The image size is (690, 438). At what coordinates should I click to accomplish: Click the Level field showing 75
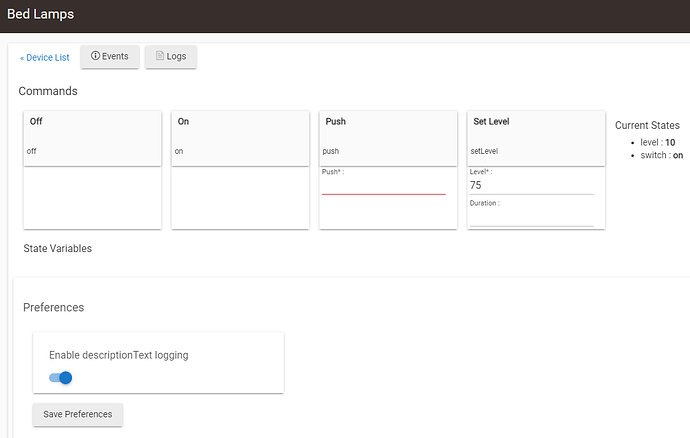click(532, 185)
